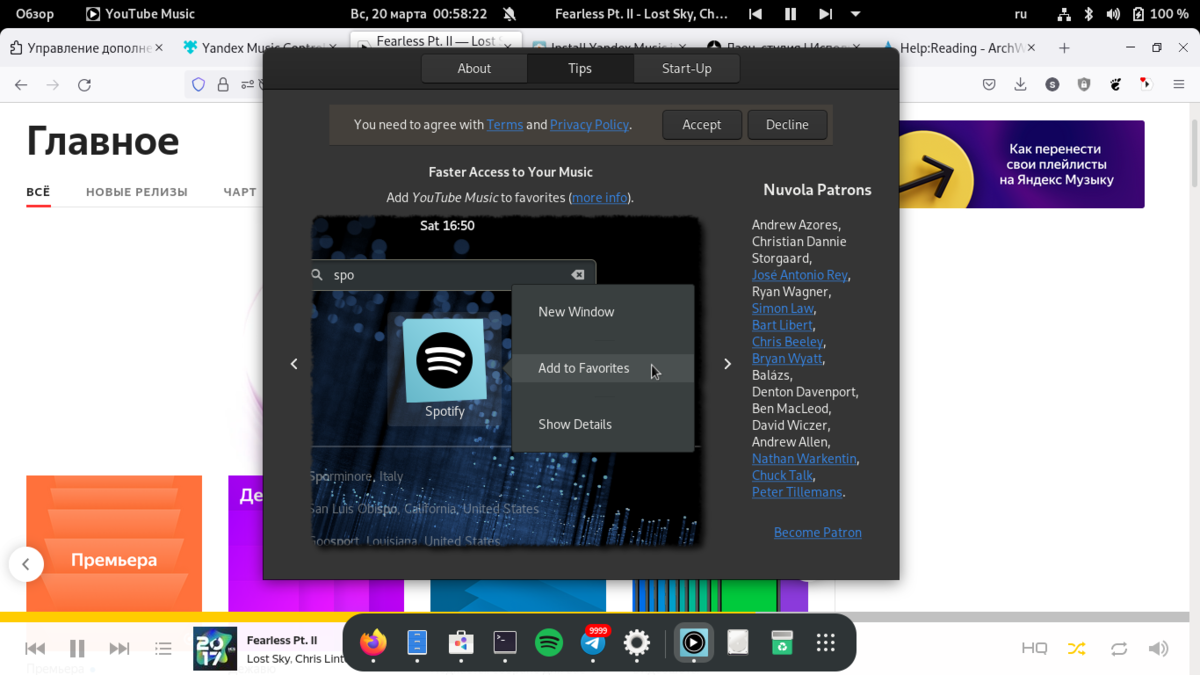Viewport: 1200px width, 675px height.
Task: Toggle shuffle in the web player bar
Action: (1077, 649)
